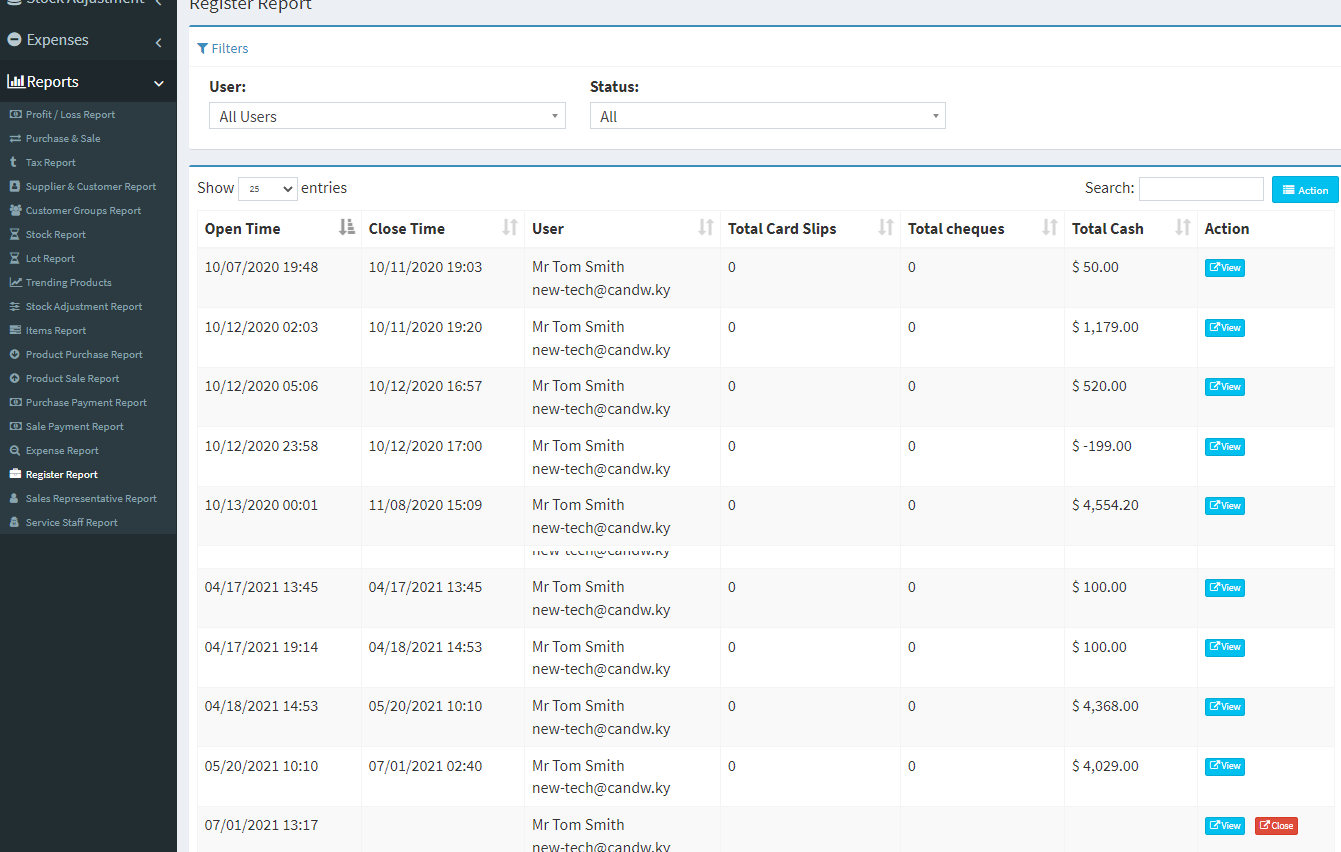Screen dimensions: 1341x852
Task: Open Stock Adjustment Report
Action: (x=84, y=306)
